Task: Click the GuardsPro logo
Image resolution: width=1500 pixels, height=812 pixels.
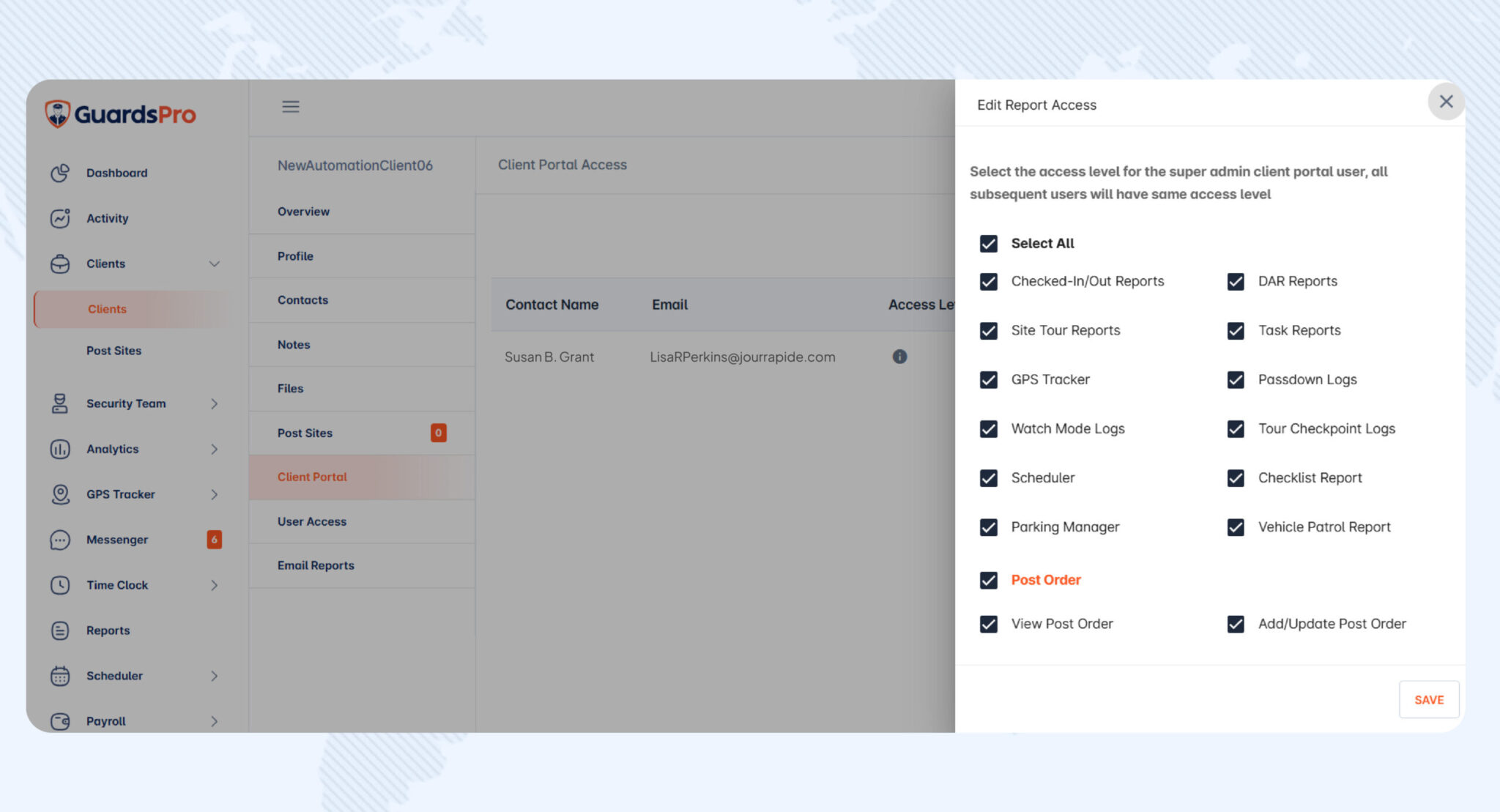Action: pos(121,114)
